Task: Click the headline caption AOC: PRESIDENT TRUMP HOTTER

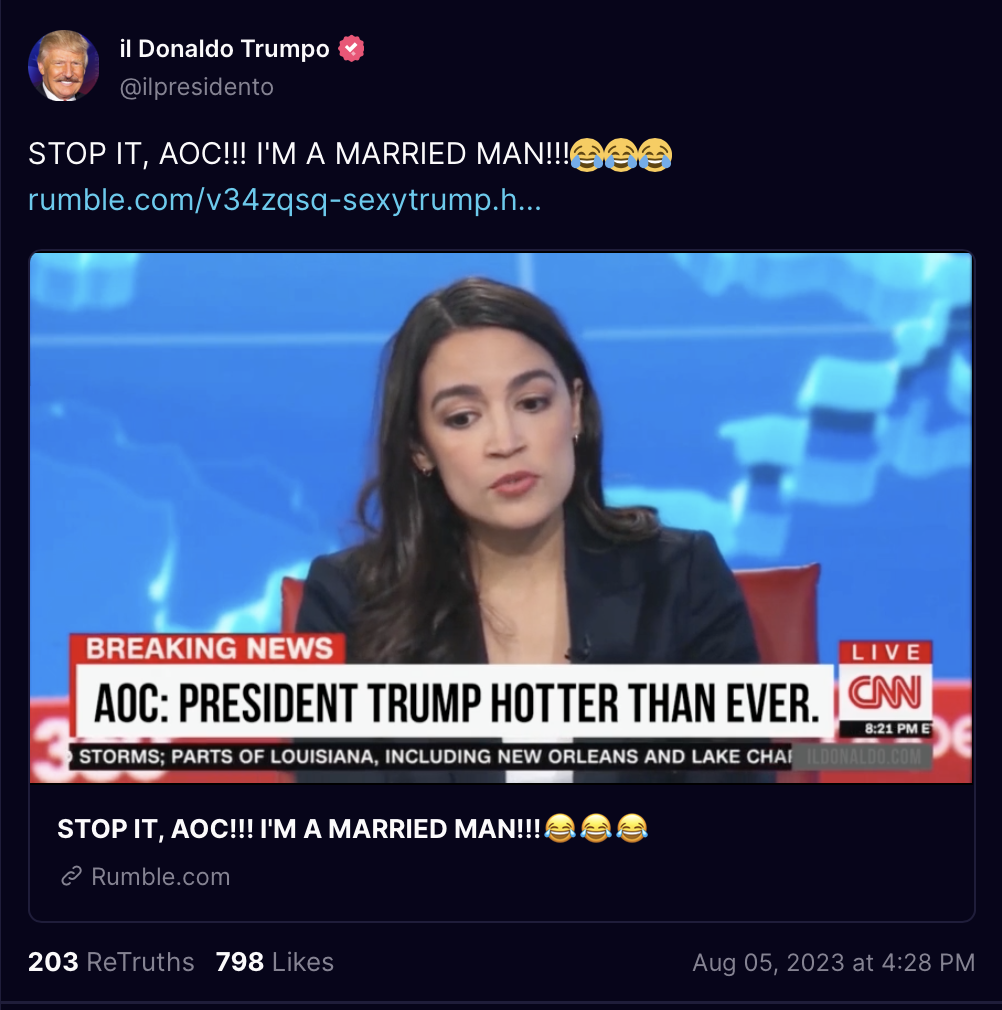Action: tap(456, 701)
